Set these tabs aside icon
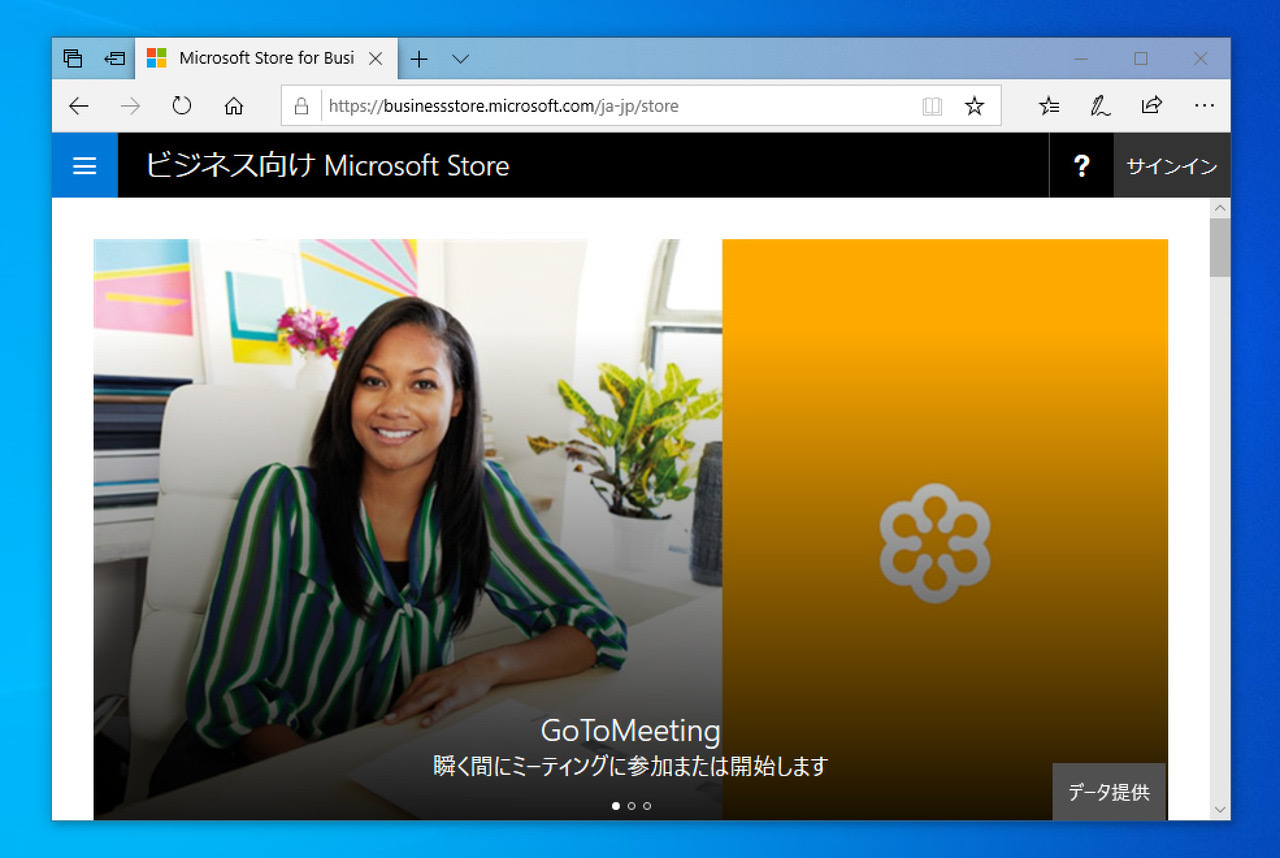 [x=114, y=59]
